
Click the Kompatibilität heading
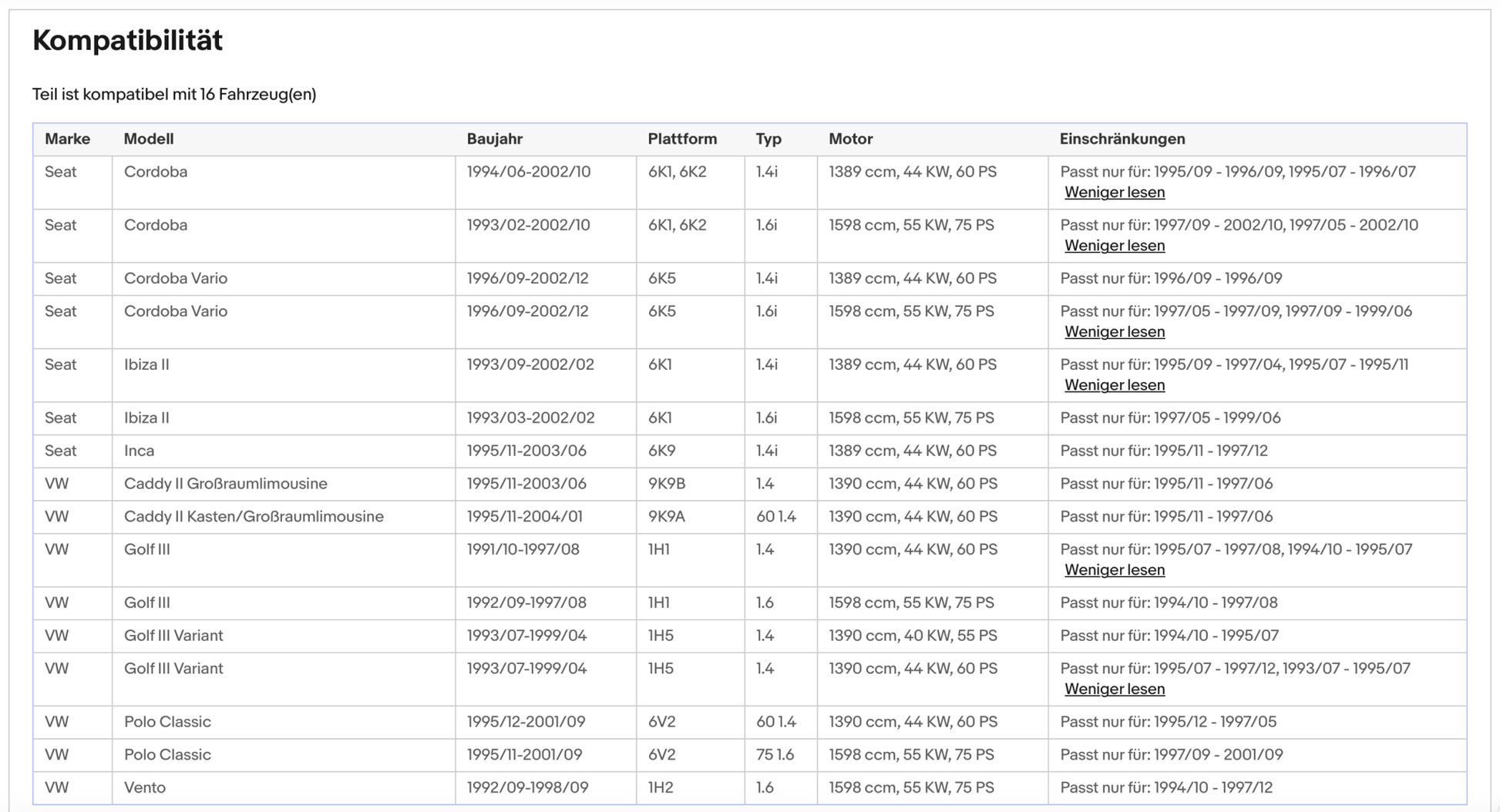pos(127,40)
